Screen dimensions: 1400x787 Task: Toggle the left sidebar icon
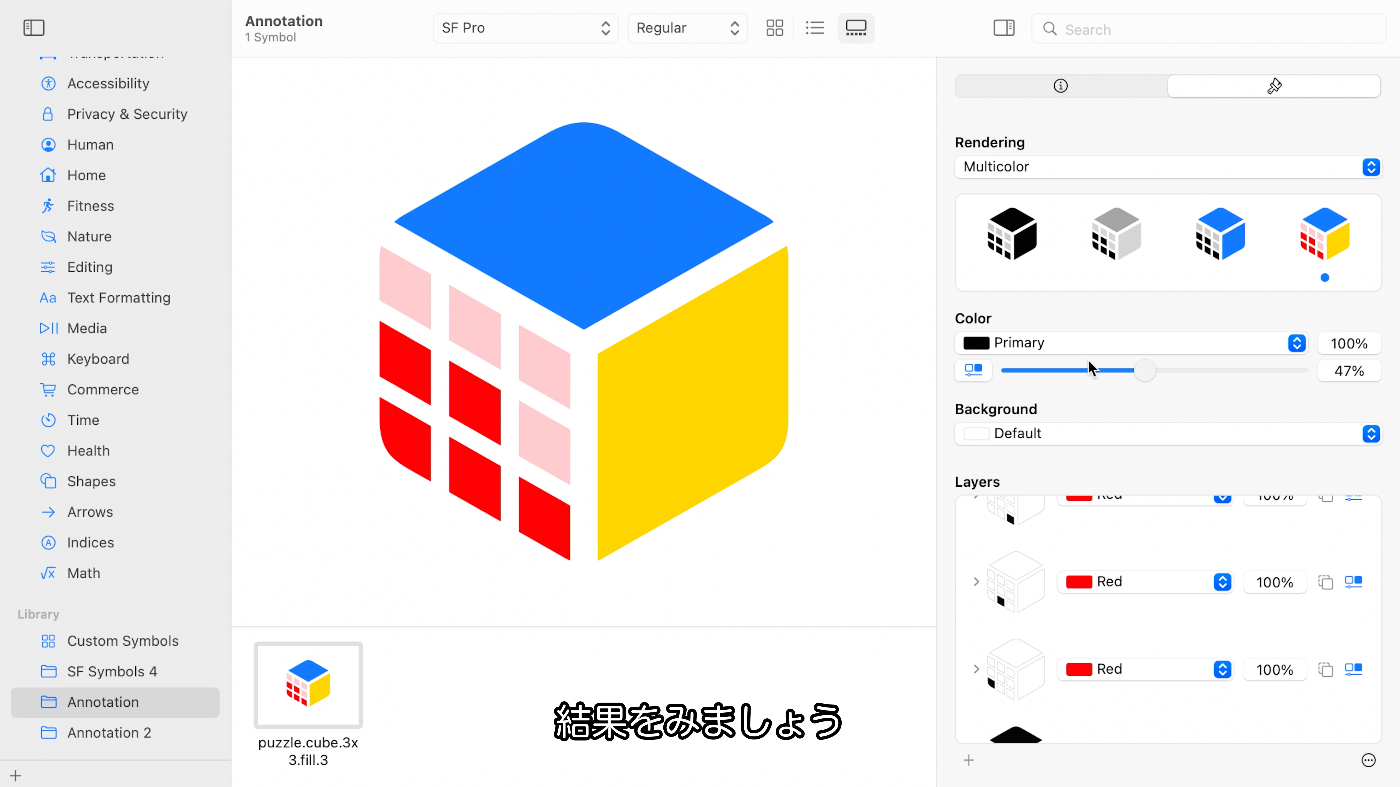pos(34,28)
